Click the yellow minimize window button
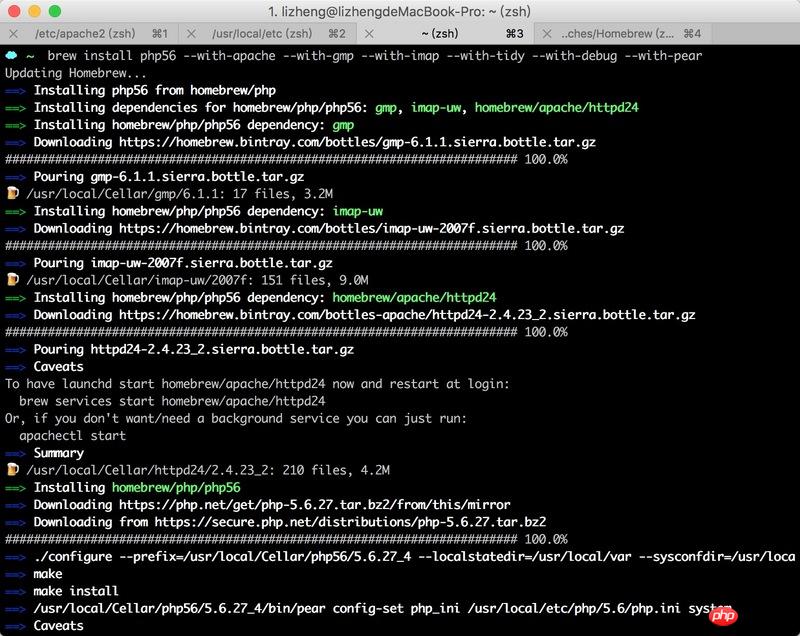This screenshot has width=800, height=636. pos(35,11)
